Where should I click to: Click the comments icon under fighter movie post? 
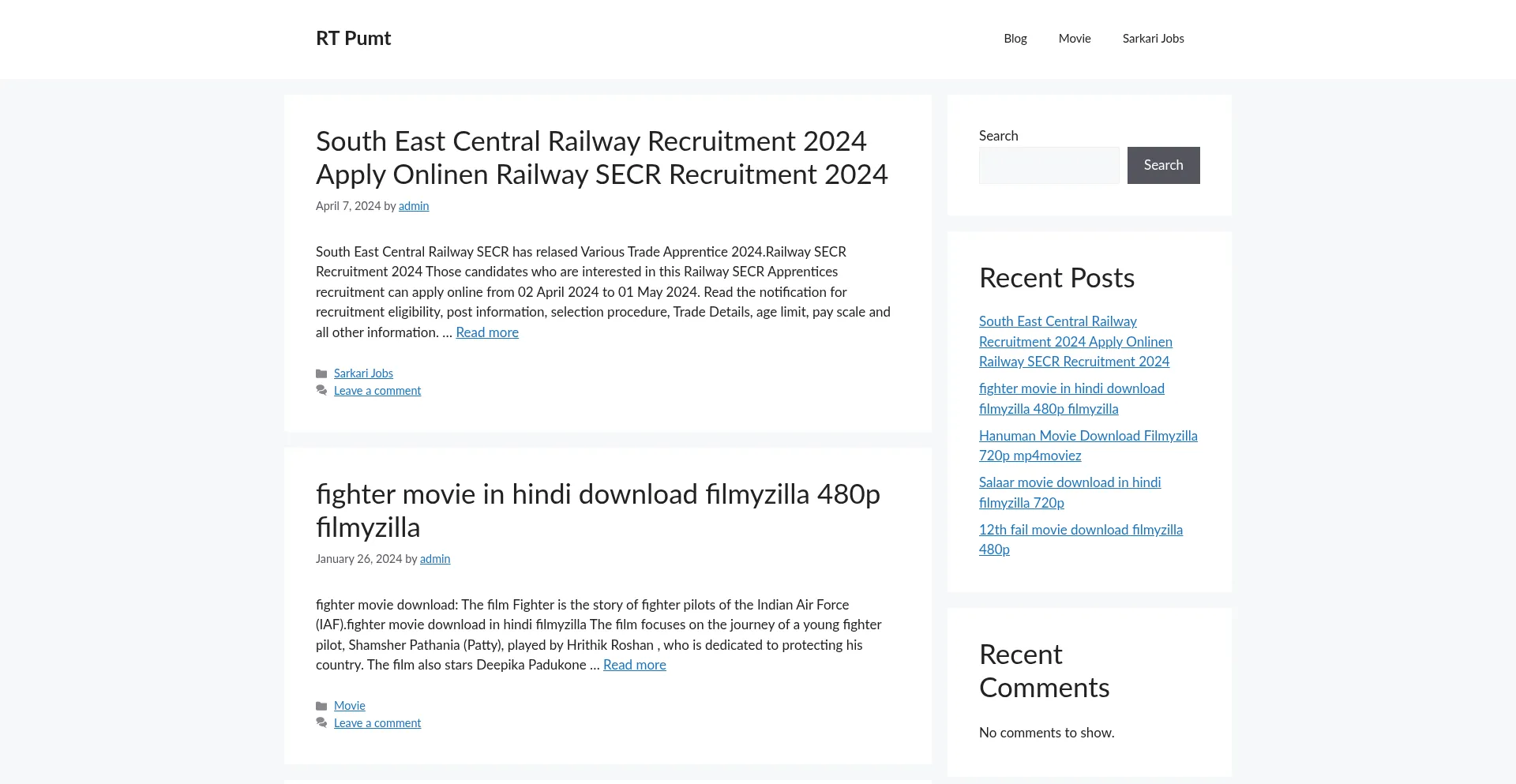[x=321, y=723]
